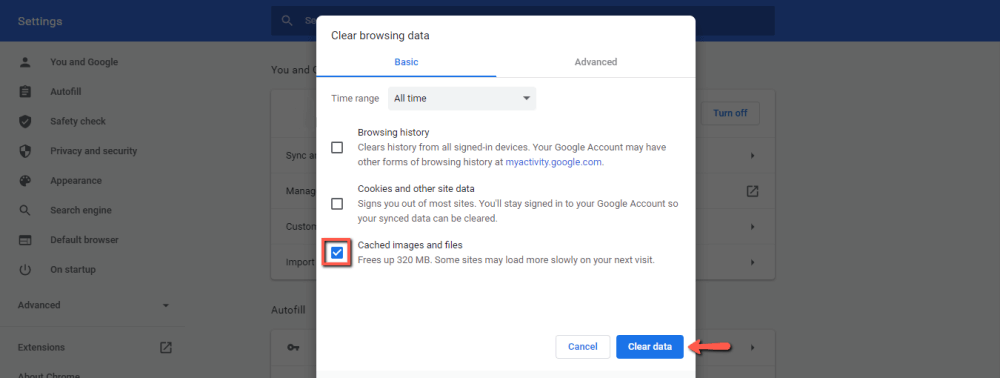Check the Cookies and other site data checkbox
This screenshot has height=378, width=1000.
(337, 204)
